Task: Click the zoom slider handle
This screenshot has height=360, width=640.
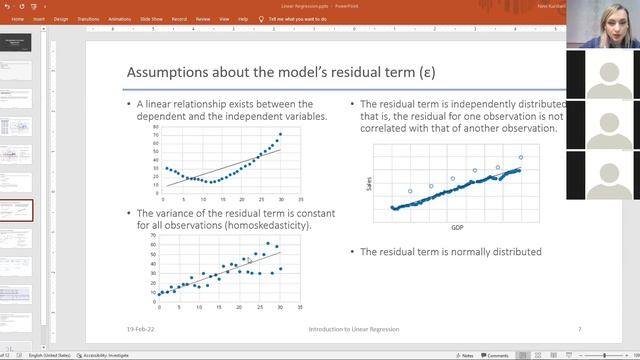Action: 604,356
